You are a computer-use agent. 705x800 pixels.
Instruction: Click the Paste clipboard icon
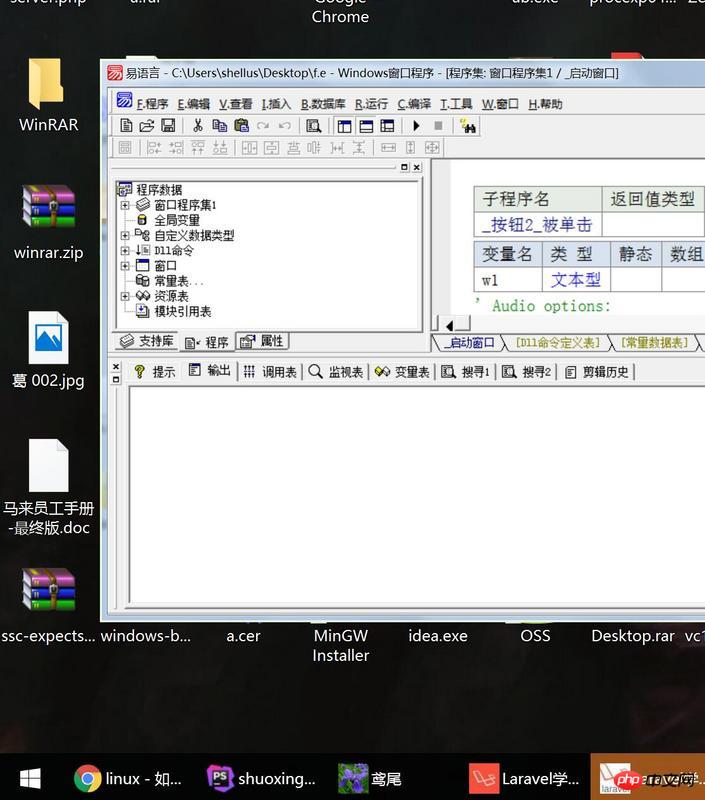tap(241, 126)
